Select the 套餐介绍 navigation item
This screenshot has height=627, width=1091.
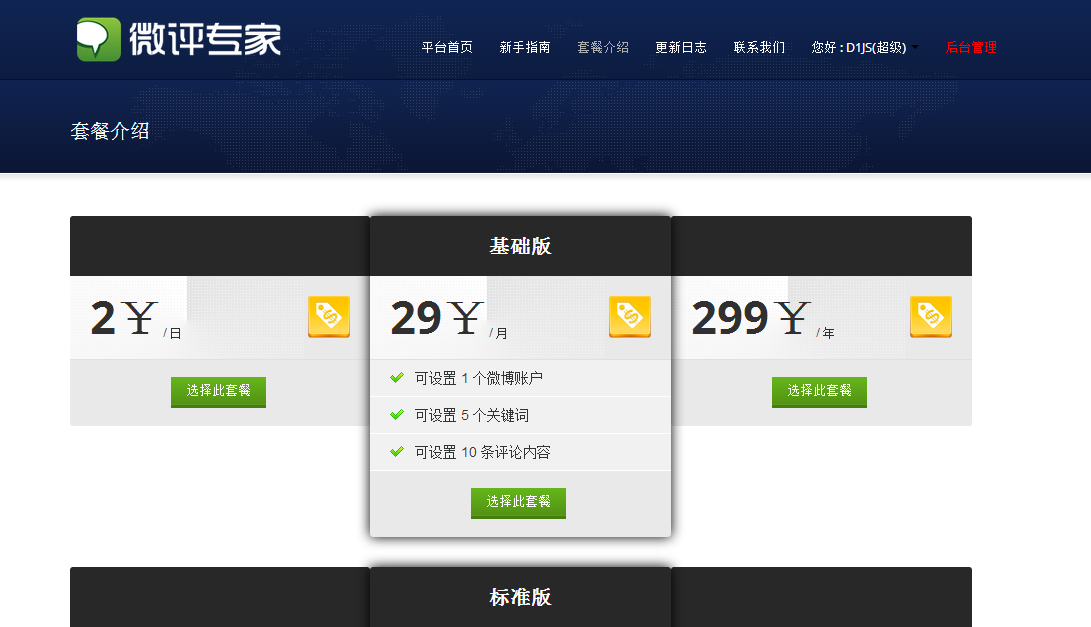pyautogui.click(x=603, y=47)
